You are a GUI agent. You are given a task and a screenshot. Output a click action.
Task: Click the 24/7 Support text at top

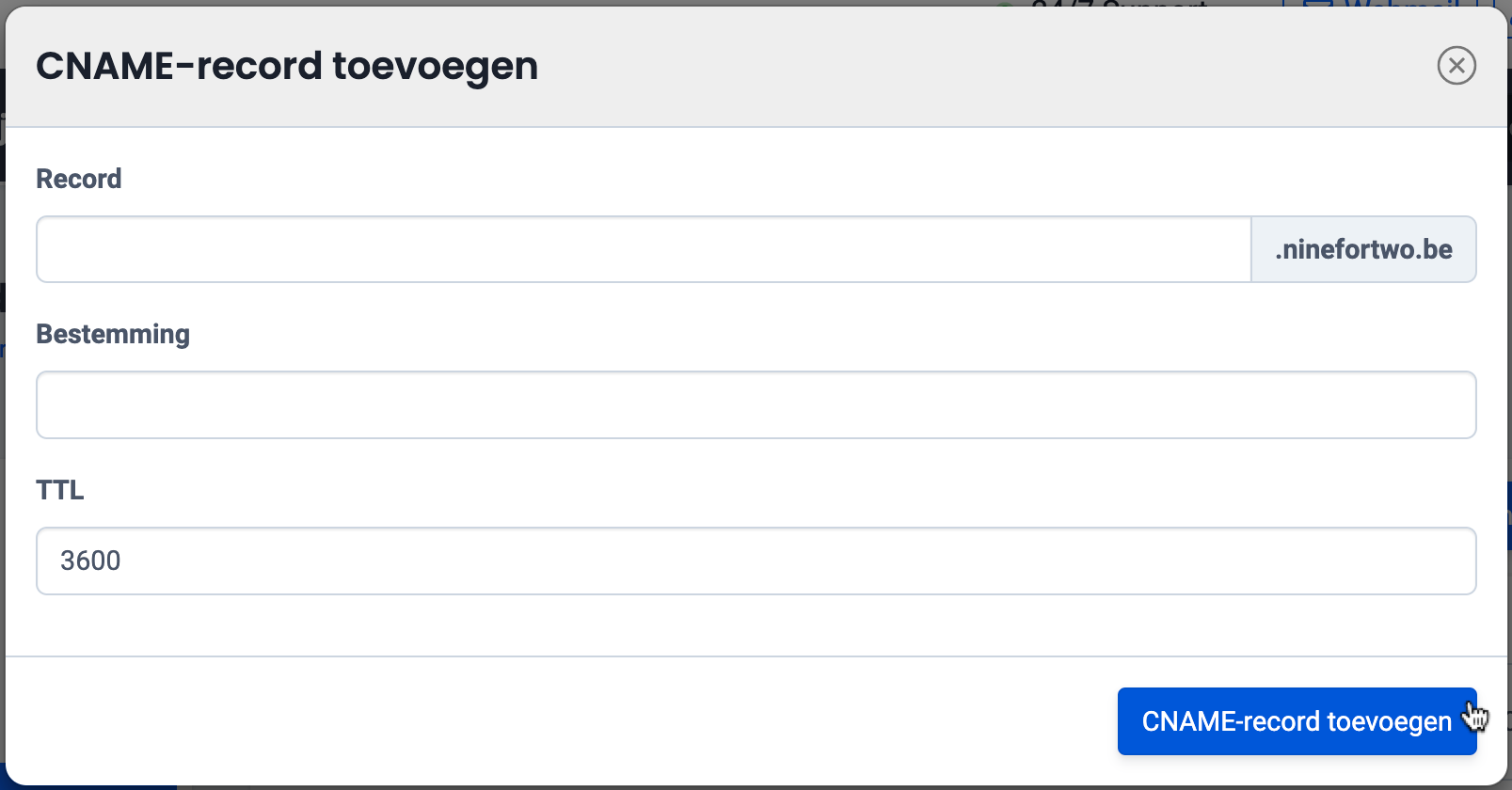1119,5
